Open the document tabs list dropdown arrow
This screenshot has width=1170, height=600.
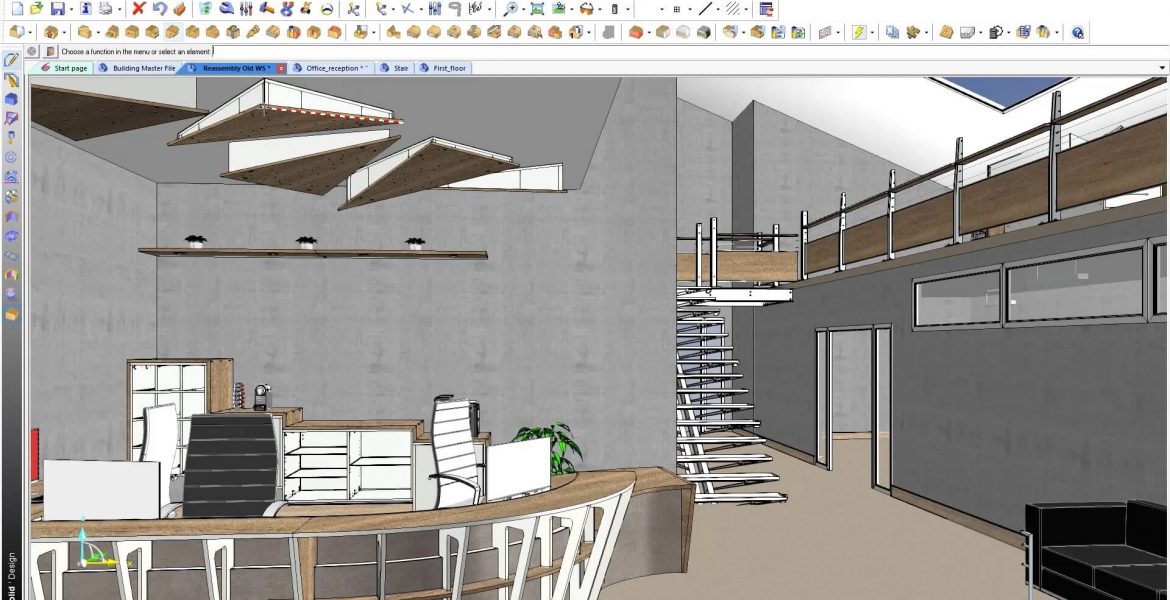(x=1162, y=68)
